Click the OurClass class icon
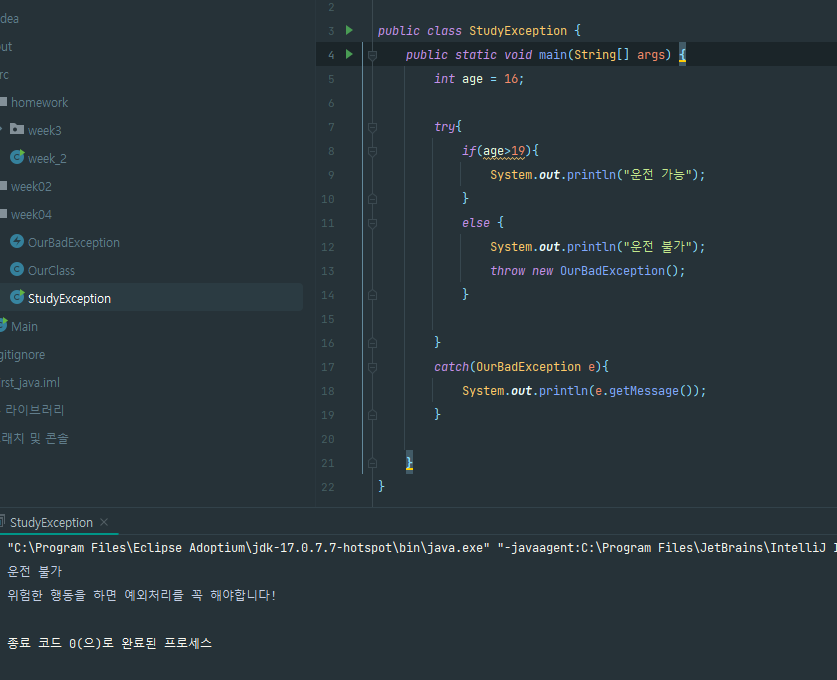 click(x=17, y=270)
